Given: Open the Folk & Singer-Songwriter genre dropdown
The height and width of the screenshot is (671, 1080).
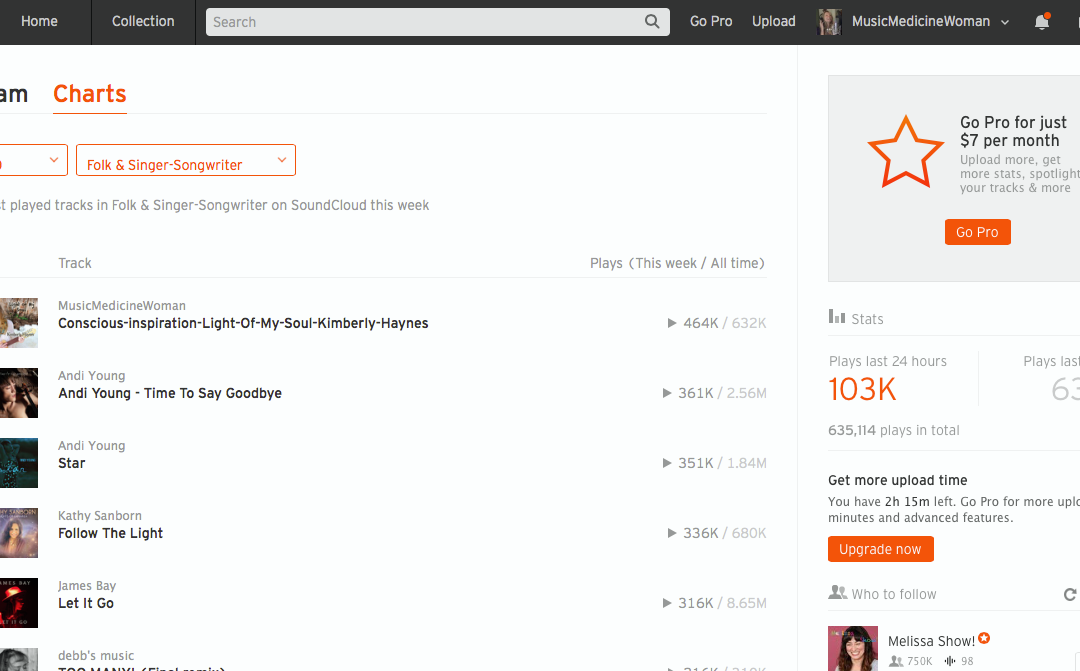Looking at the screenshot, I should pos(186,161).
